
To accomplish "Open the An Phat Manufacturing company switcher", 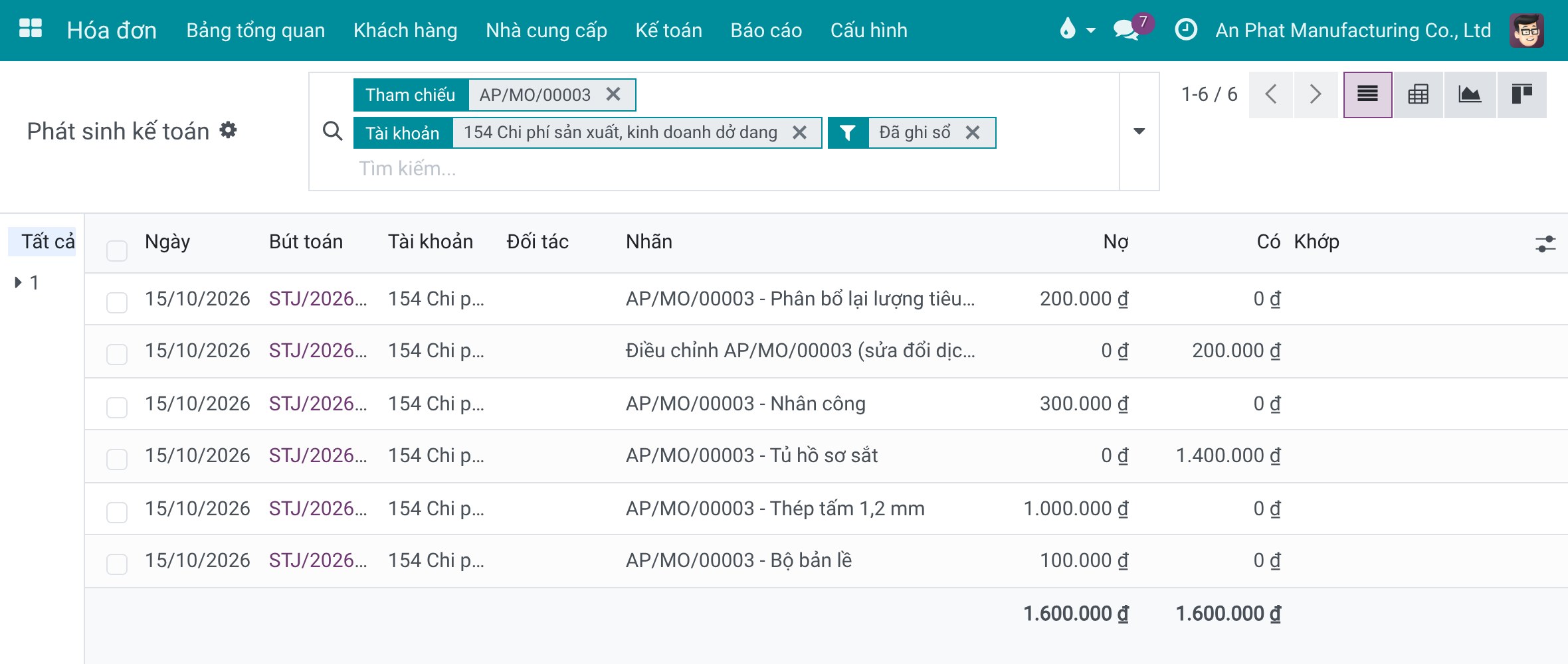I will tap(1353, 31).
